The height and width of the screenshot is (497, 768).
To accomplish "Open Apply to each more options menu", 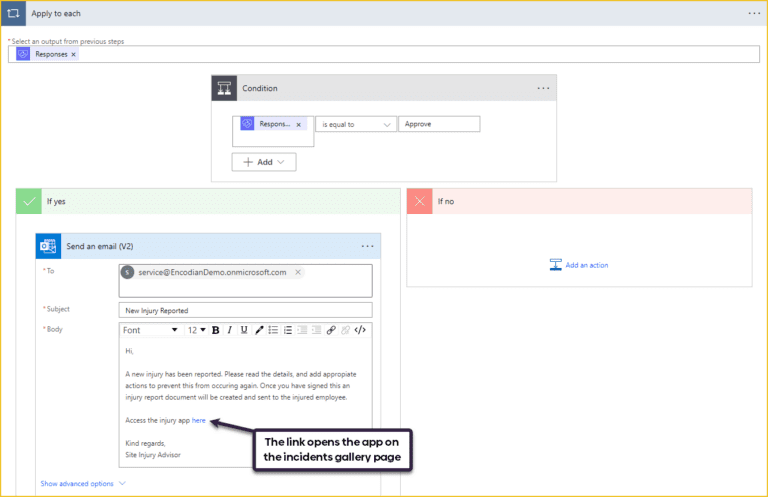I will [x=753, y=13].
